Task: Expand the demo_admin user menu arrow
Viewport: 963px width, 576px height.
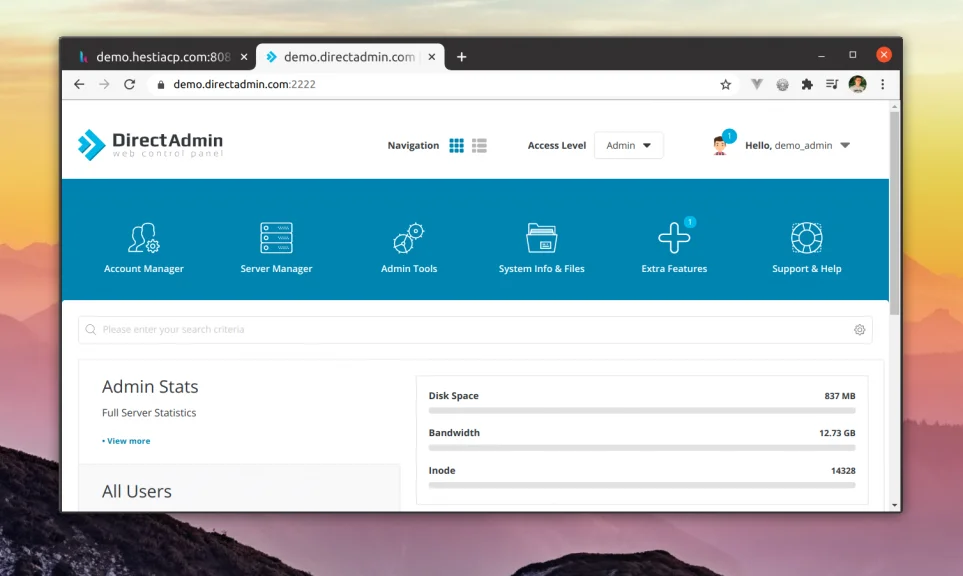Action: [845, 146]
